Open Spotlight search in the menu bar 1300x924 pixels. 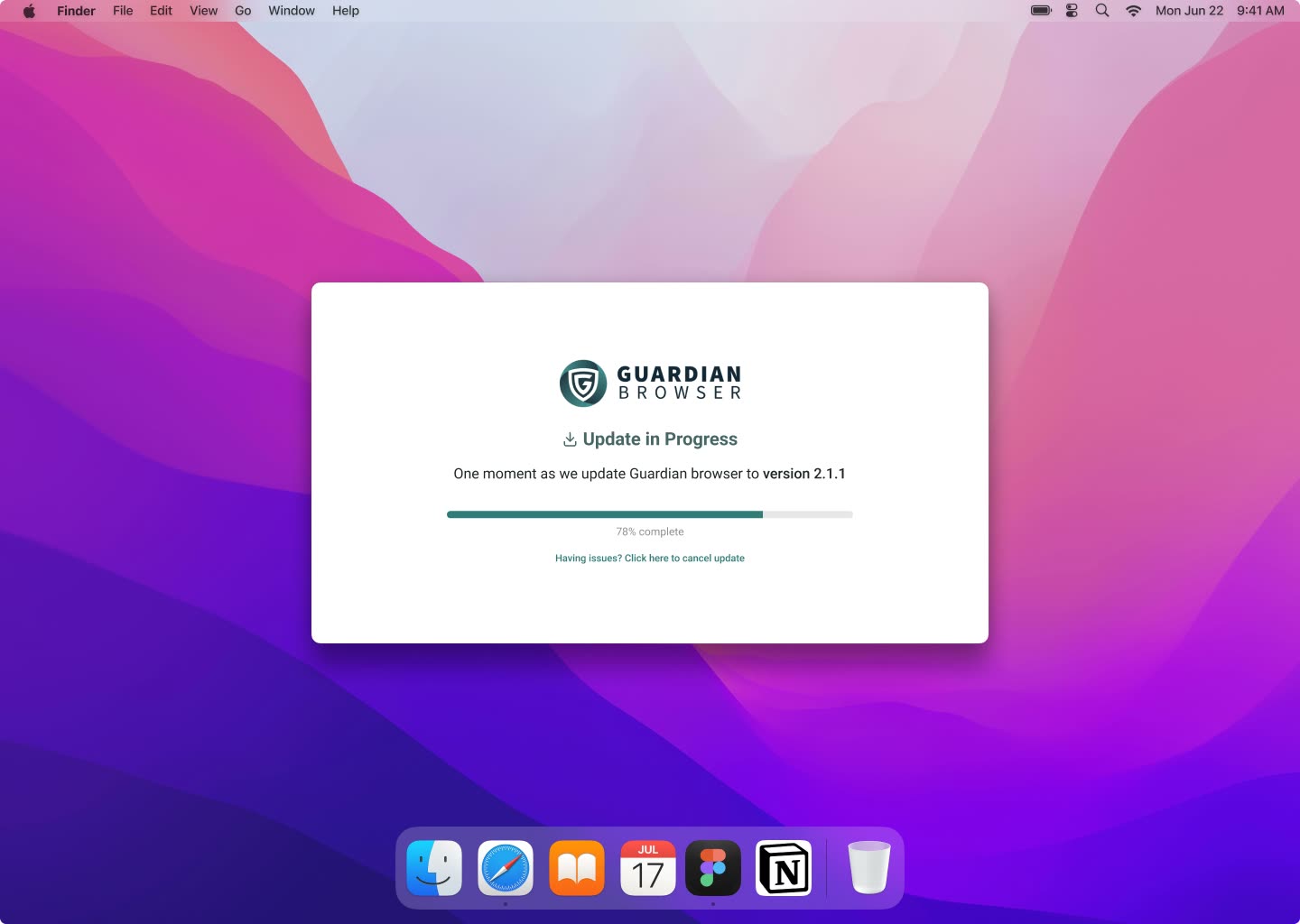(x=1102, y=11)
